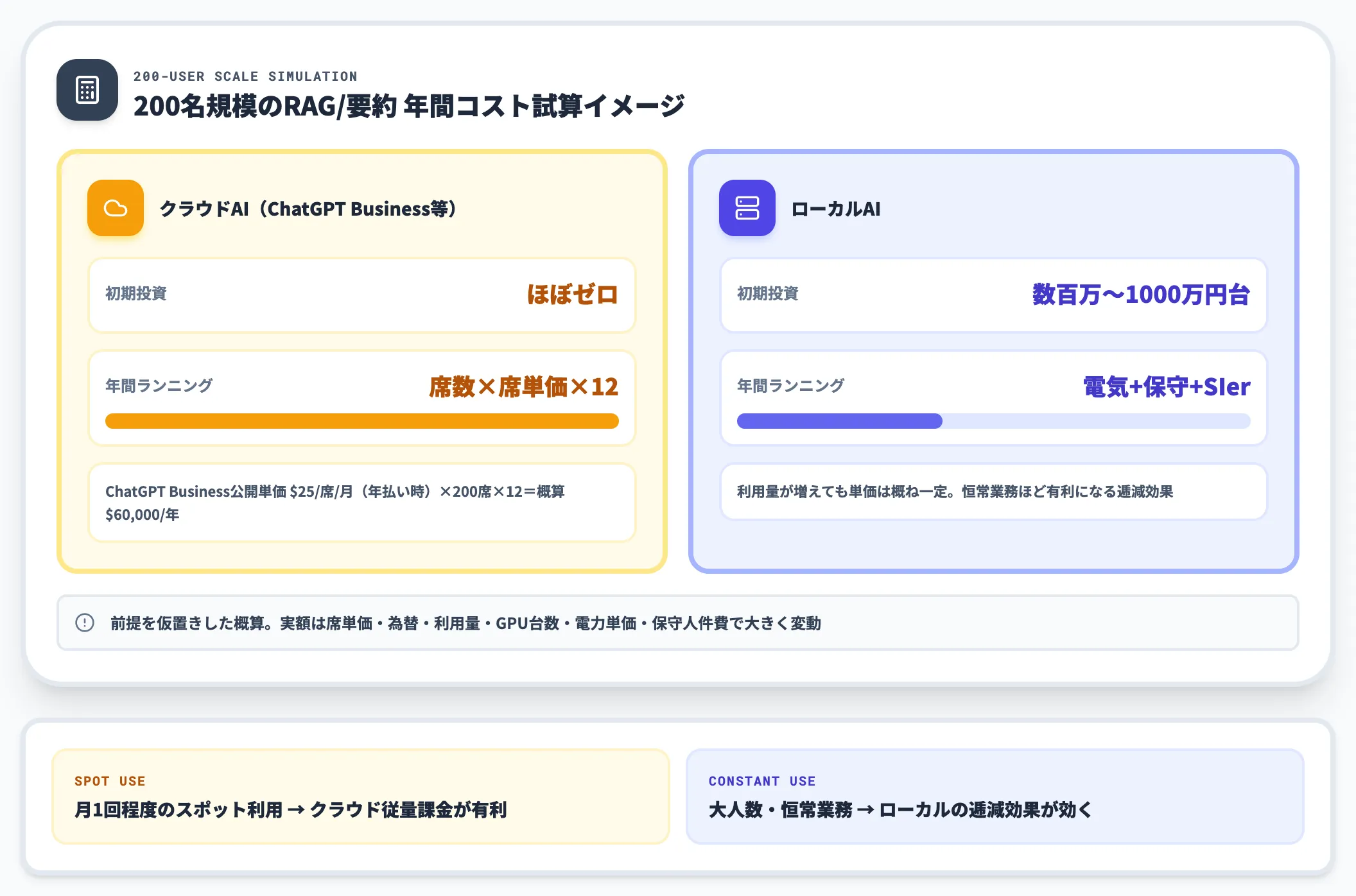The height and width of the screenshot is (896, 1356).
Task: Click 年間ランニング label in the cloud card
Action: pyautogui.click(x=159, y=386)
